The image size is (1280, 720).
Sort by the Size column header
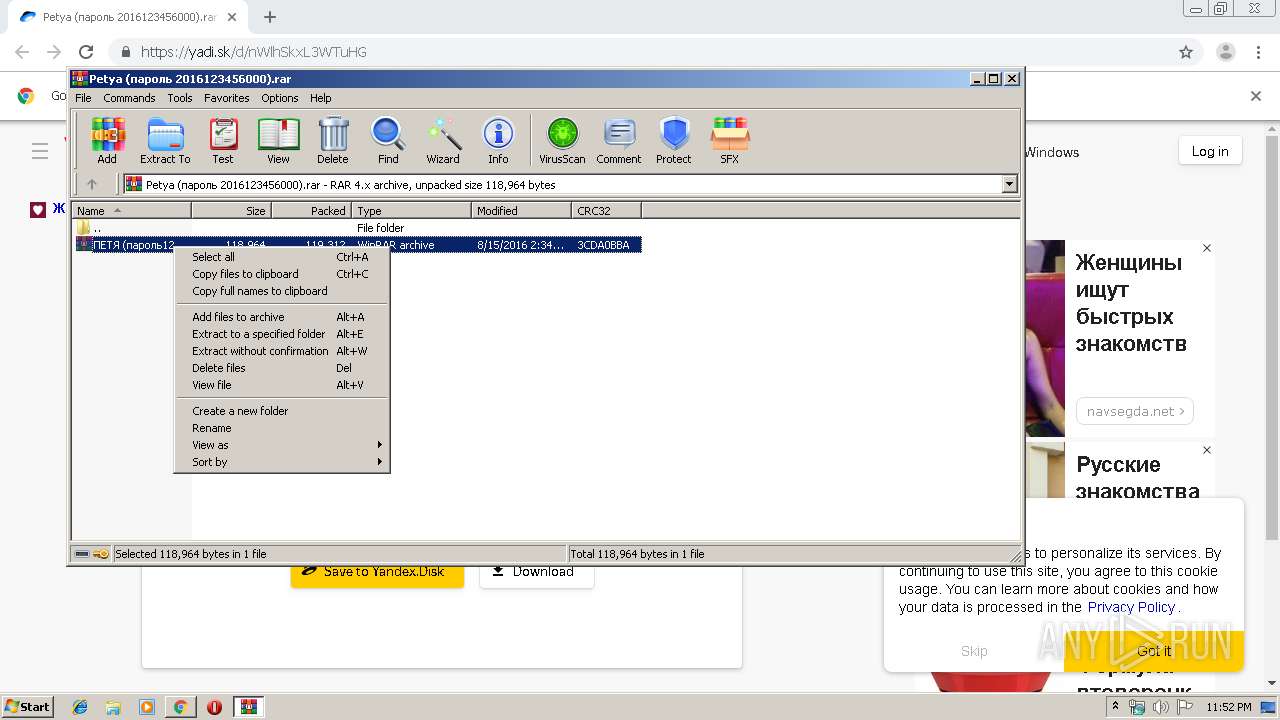(x=231, y=210)
